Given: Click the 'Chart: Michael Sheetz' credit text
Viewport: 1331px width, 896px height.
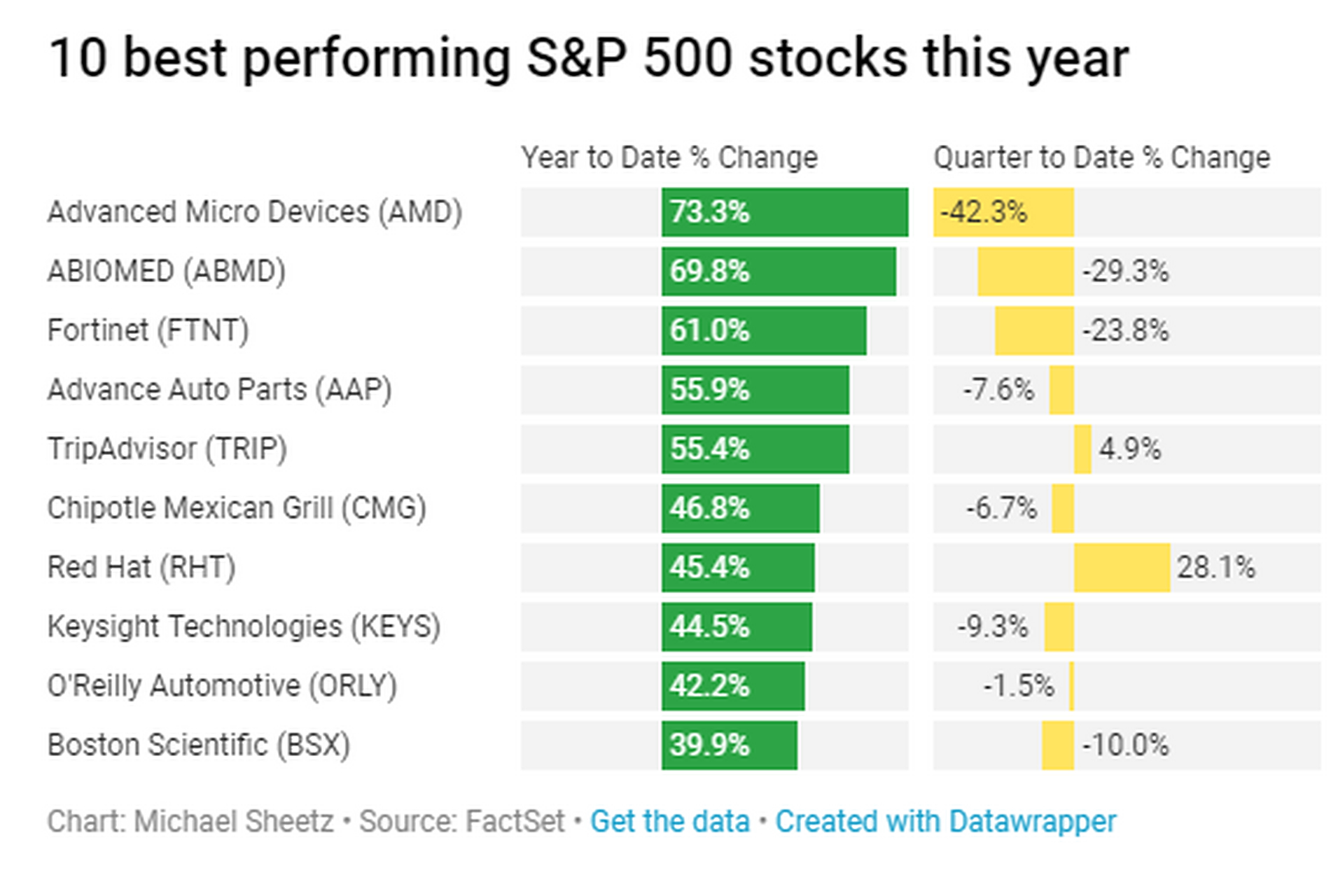Looking at the screenshot, I should click(x=190, y=821).
